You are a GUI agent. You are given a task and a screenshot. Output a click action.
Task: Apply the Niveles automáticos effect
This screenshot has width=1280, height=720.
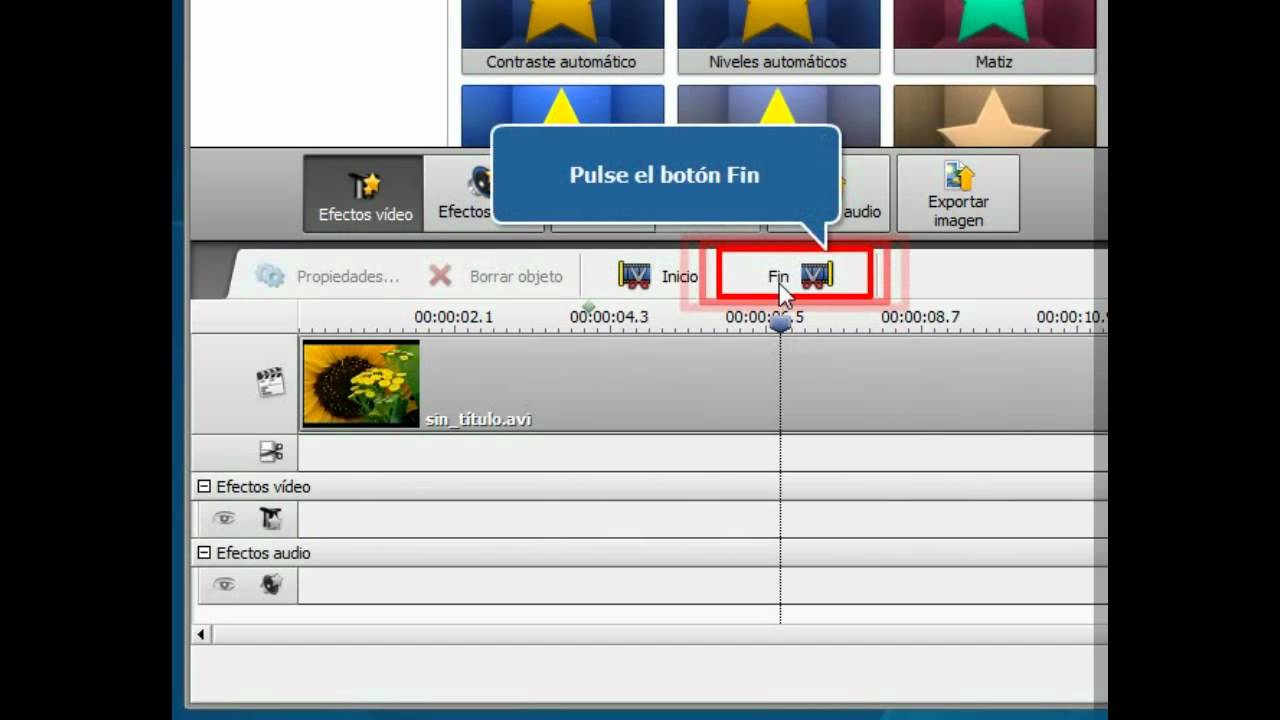pyautogui.click(x=778, y=37)
